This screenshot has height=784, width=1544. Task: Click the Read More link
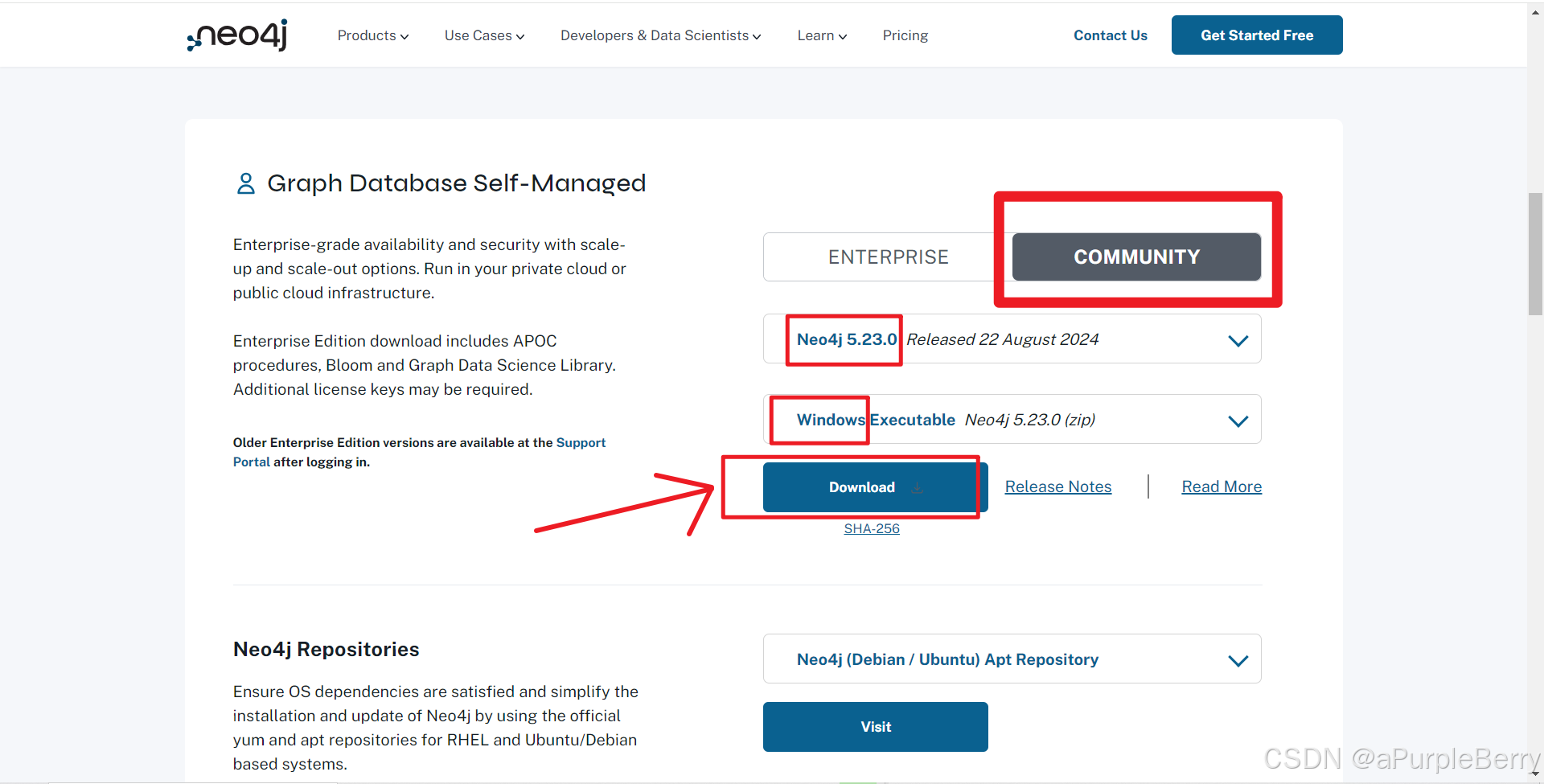coord(1222,486)
